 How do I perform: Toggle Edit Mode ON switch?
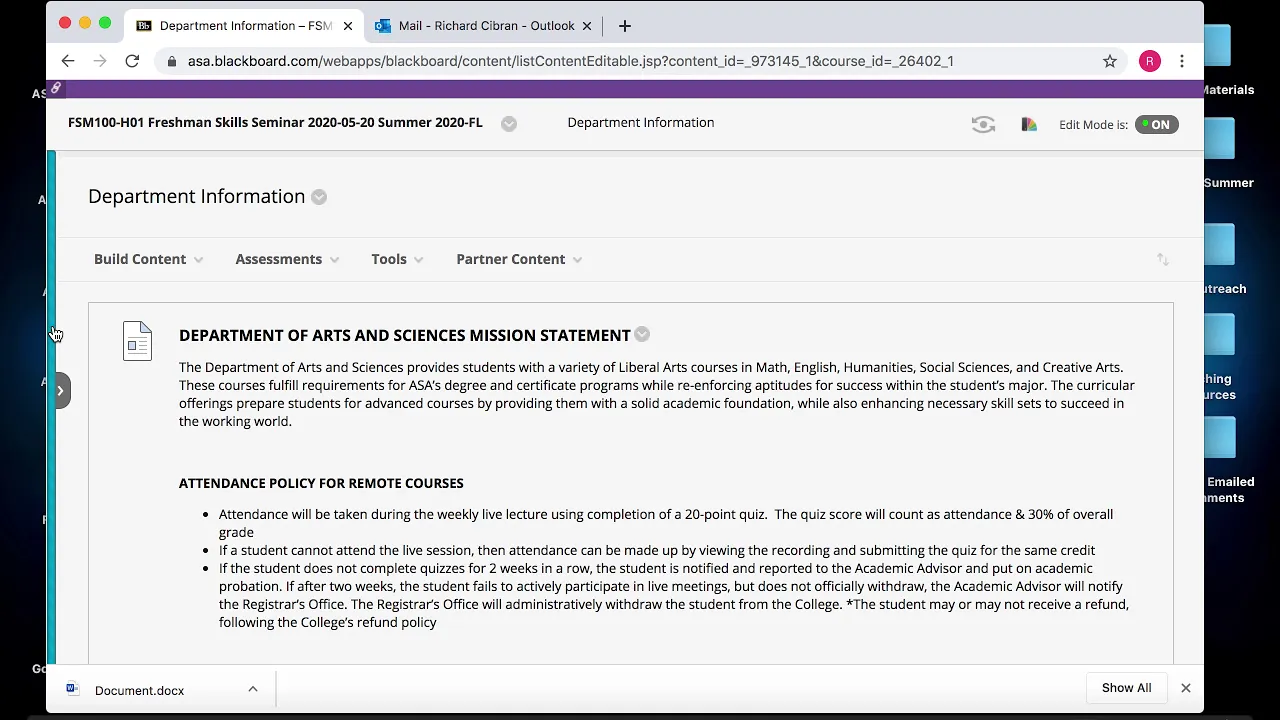click(x=1157, y=125)
